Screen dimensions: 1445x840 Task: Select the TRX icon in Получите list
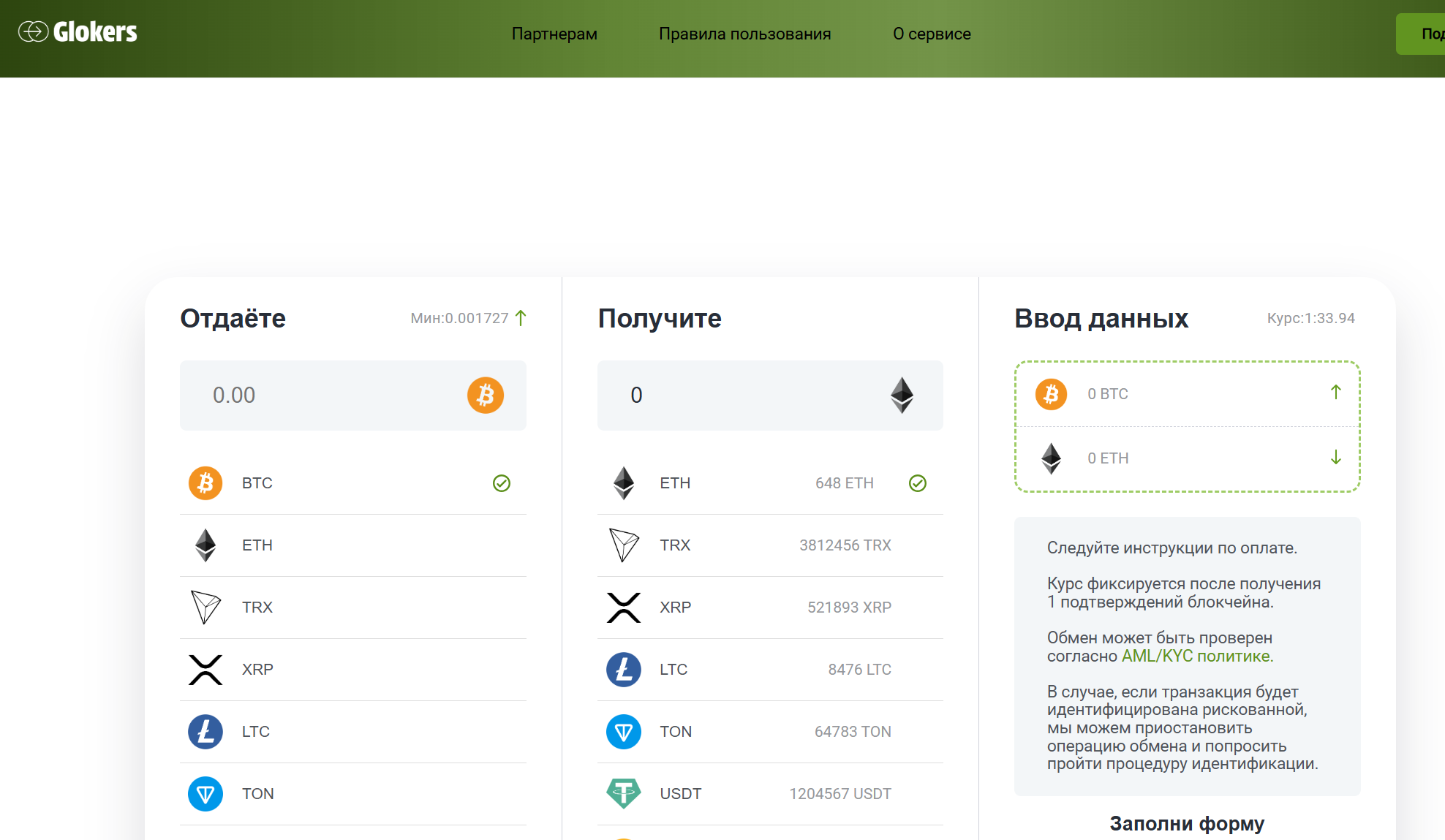click(624, 545)
